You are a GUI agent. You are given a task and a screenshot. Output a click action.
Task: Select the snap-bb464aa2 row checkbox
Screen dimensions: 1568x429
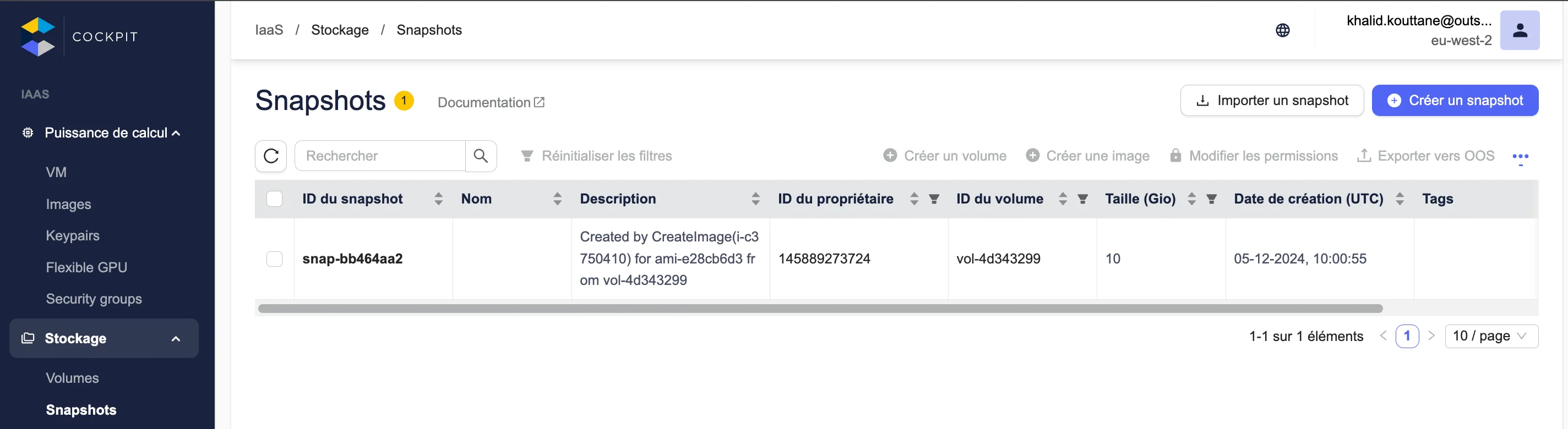pos(275,259)
